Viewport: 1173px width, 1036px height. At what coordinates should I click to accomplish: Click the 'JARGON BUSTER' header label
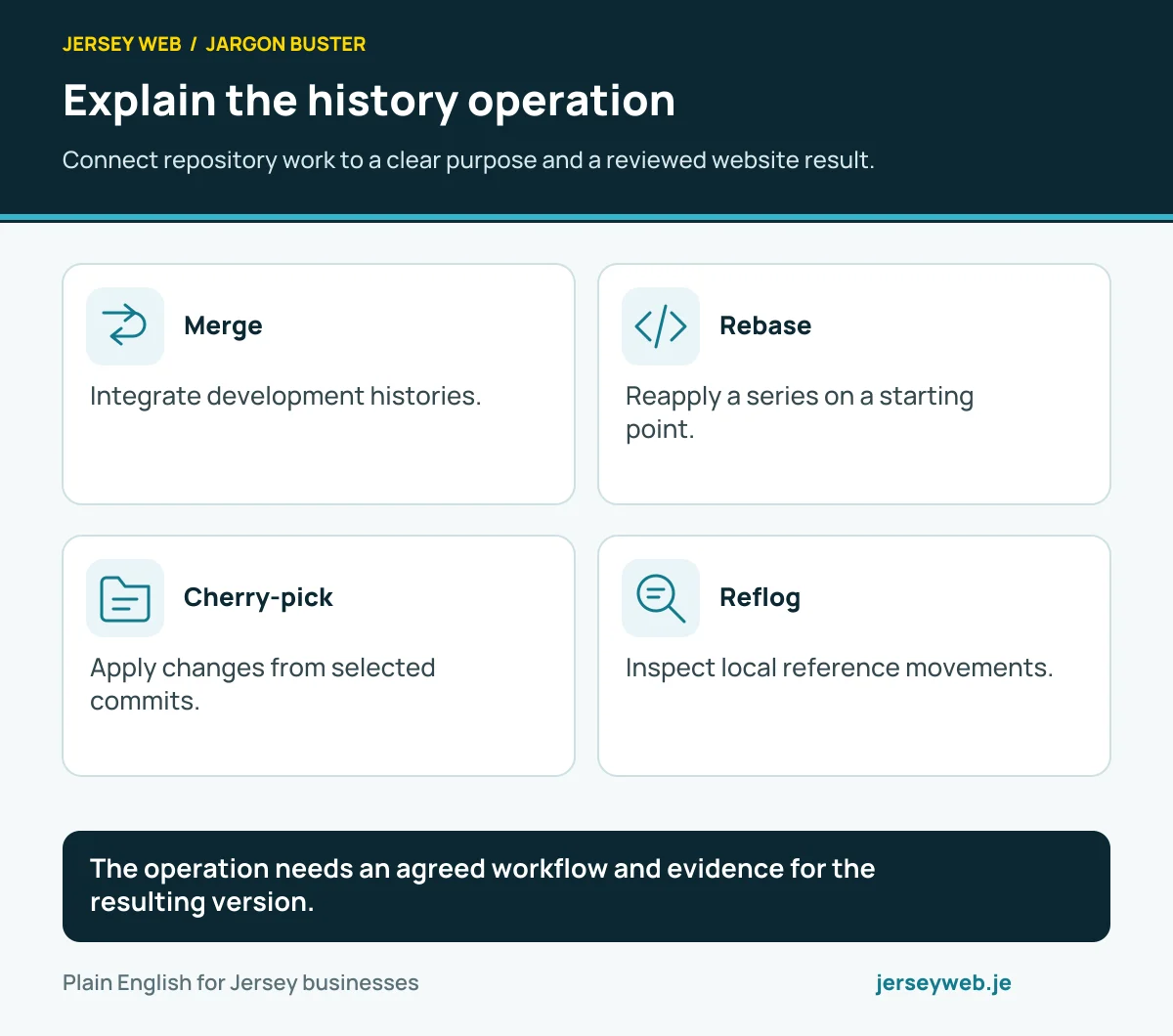pos(285,44)
